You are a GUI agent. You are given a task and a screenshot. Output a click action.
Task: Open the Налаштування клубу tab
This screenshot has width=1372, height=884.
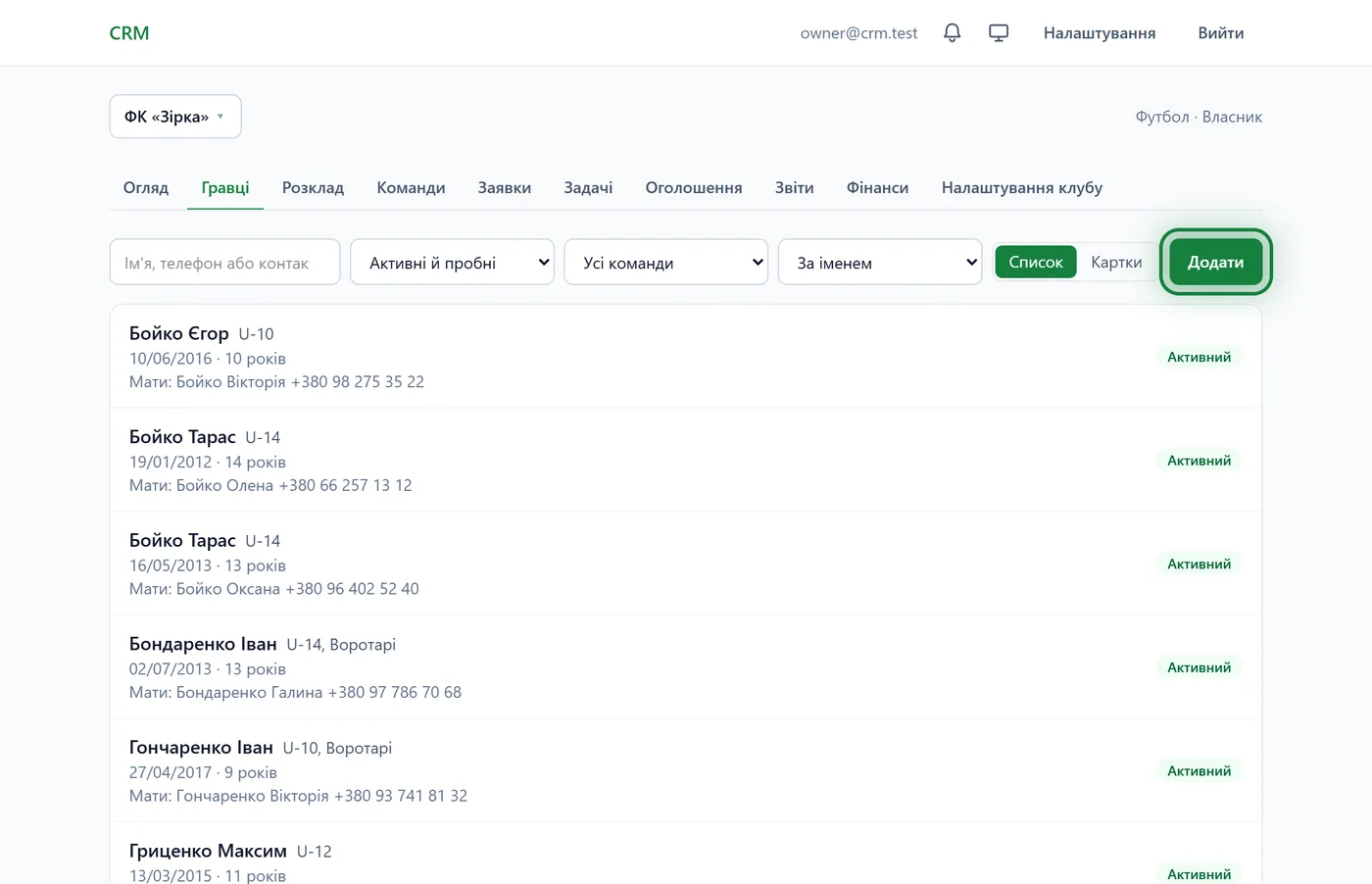coord(1022,187)
